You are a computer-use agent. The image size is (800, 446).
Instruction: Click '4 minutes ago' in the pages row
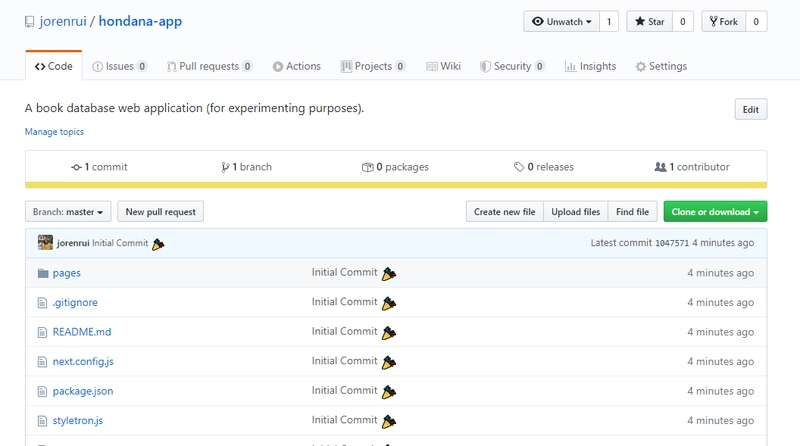pyautogui.click(x=720, y=273)
